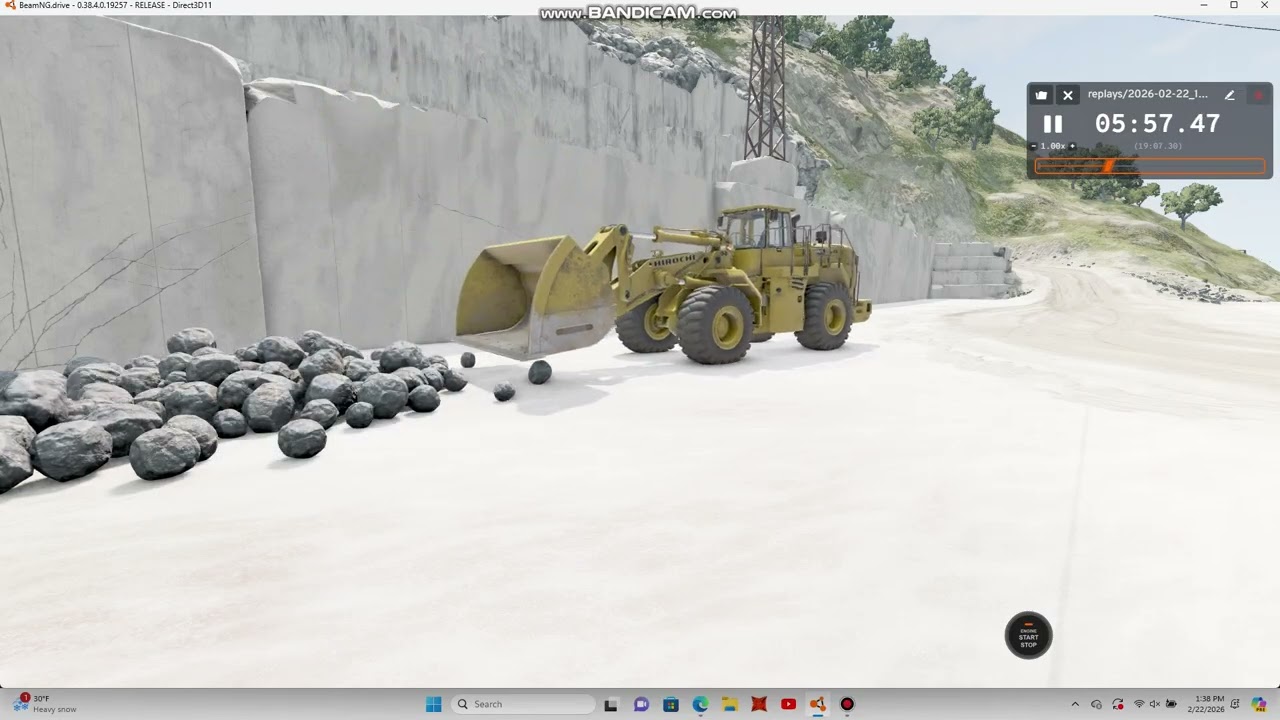Toggle the Engine Start Stop button
The width and height of the screenshot is (1280, 720).
click(x=1028, y=635)
